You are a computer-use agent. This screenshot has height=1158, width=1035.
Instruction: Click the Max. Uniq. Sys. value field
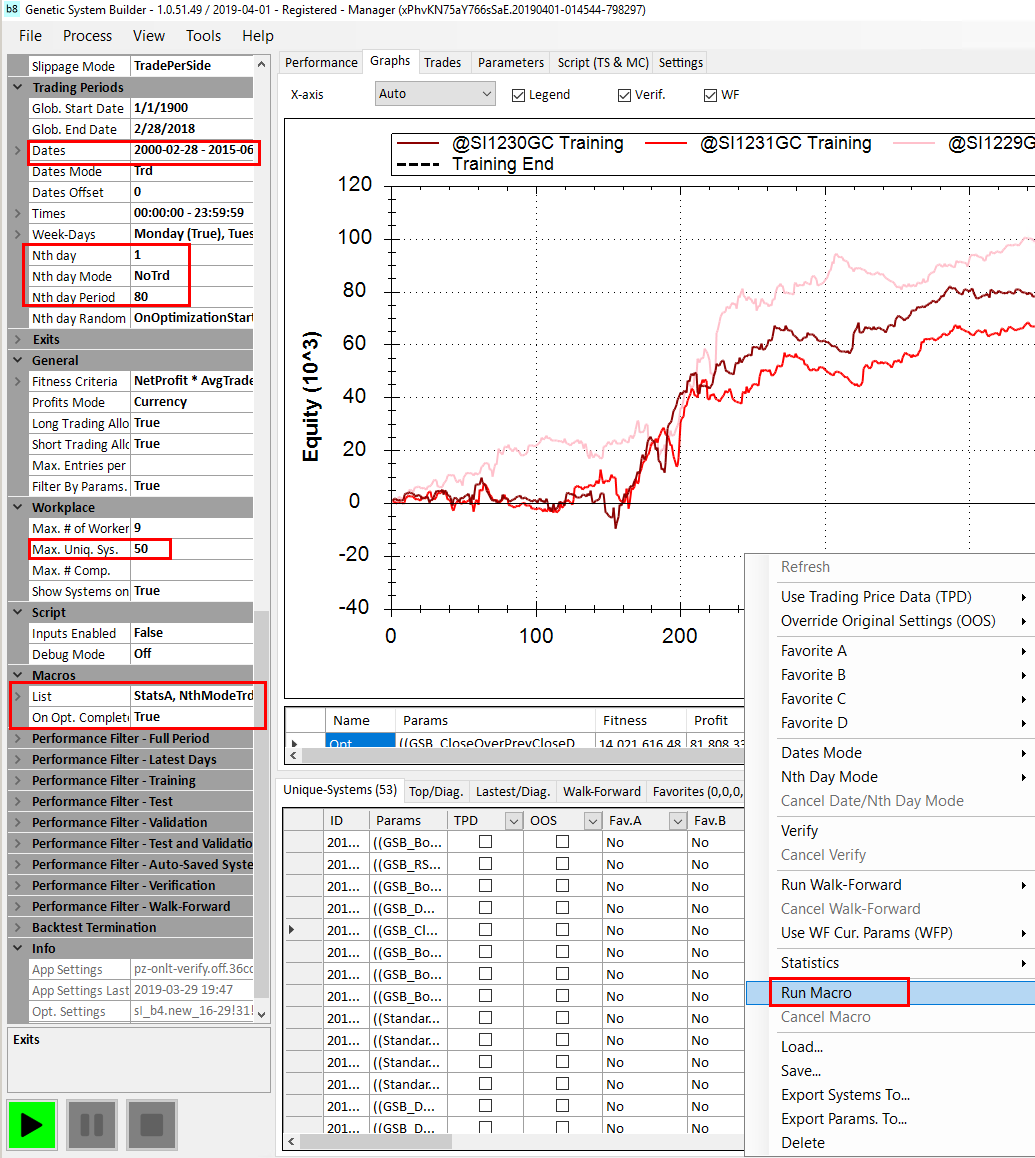click(x=150, y=549)
